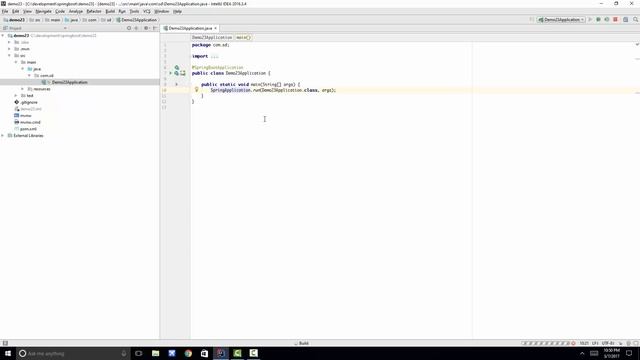This screenshot has width=640, height=360.
Task: Collapse the com.sd package
Action: (29, 76)
